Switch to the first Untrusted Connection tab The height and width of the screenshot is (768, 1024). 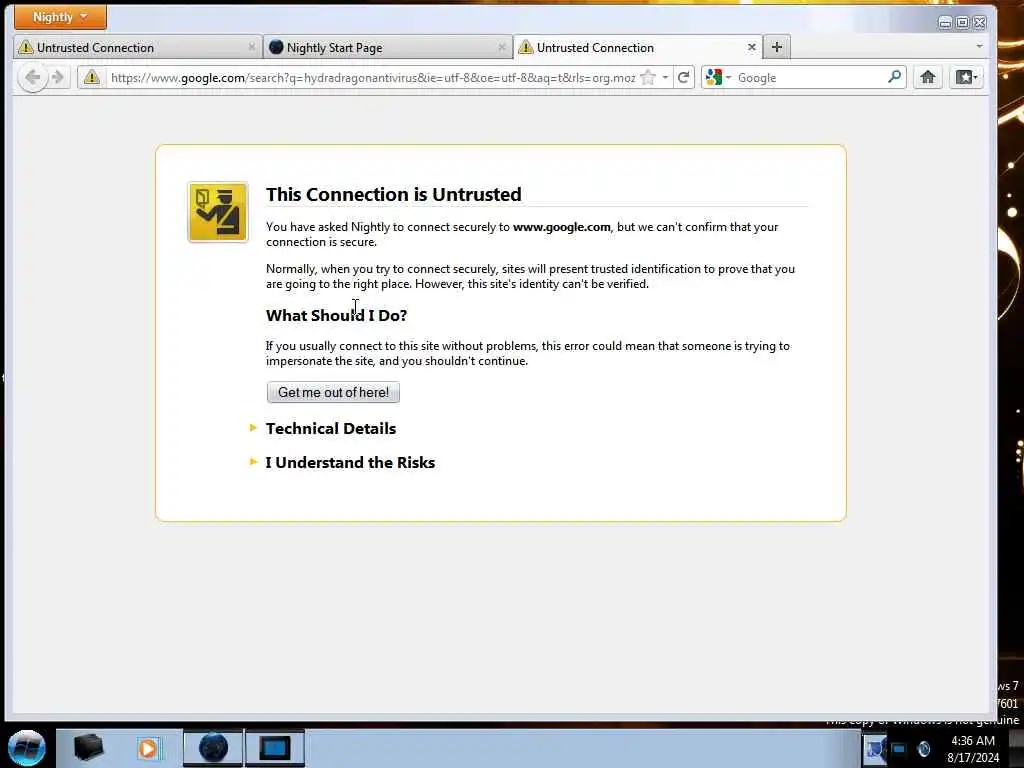tap(137, 48)
